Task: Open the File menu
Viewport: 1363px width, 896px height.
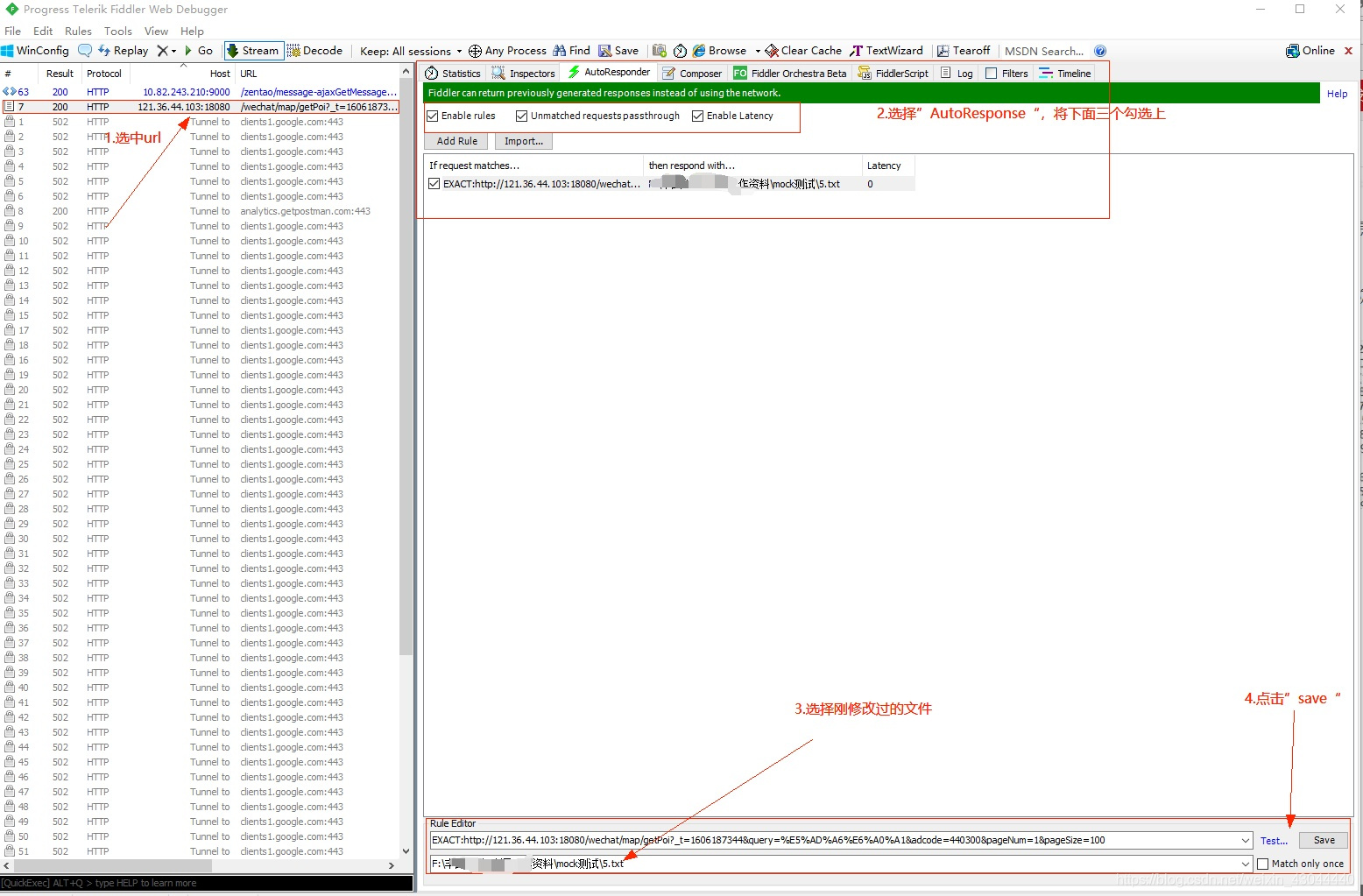Action: click(13, 31)
